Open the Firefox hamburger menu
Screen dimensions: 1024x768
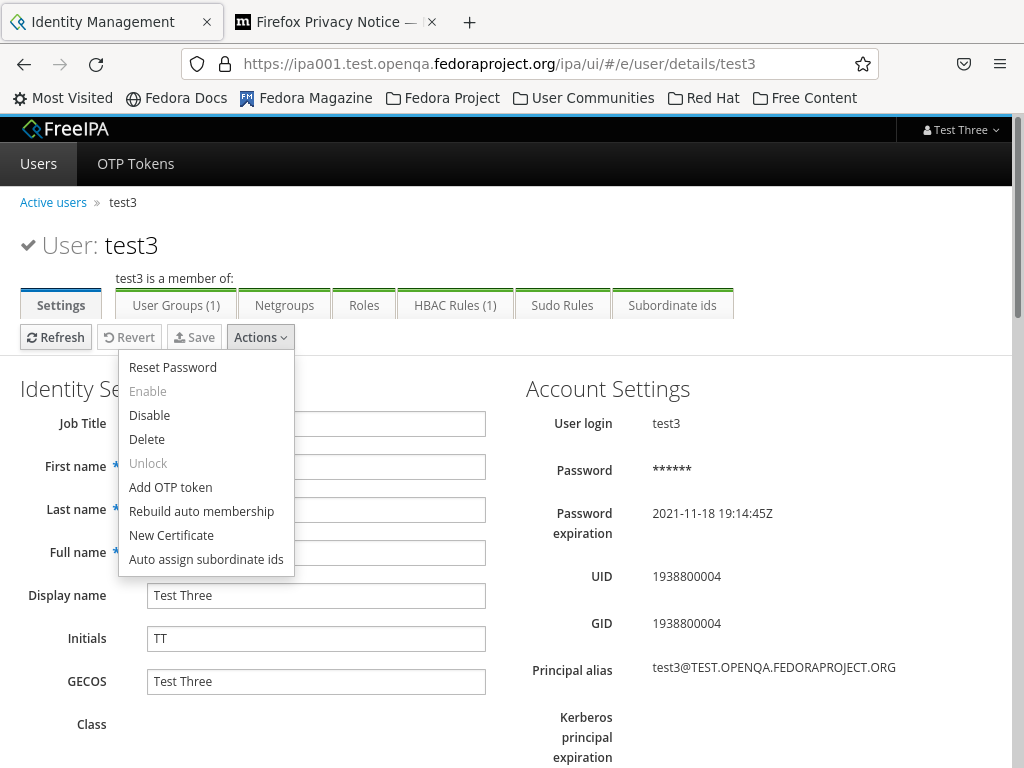[1000, 64]
